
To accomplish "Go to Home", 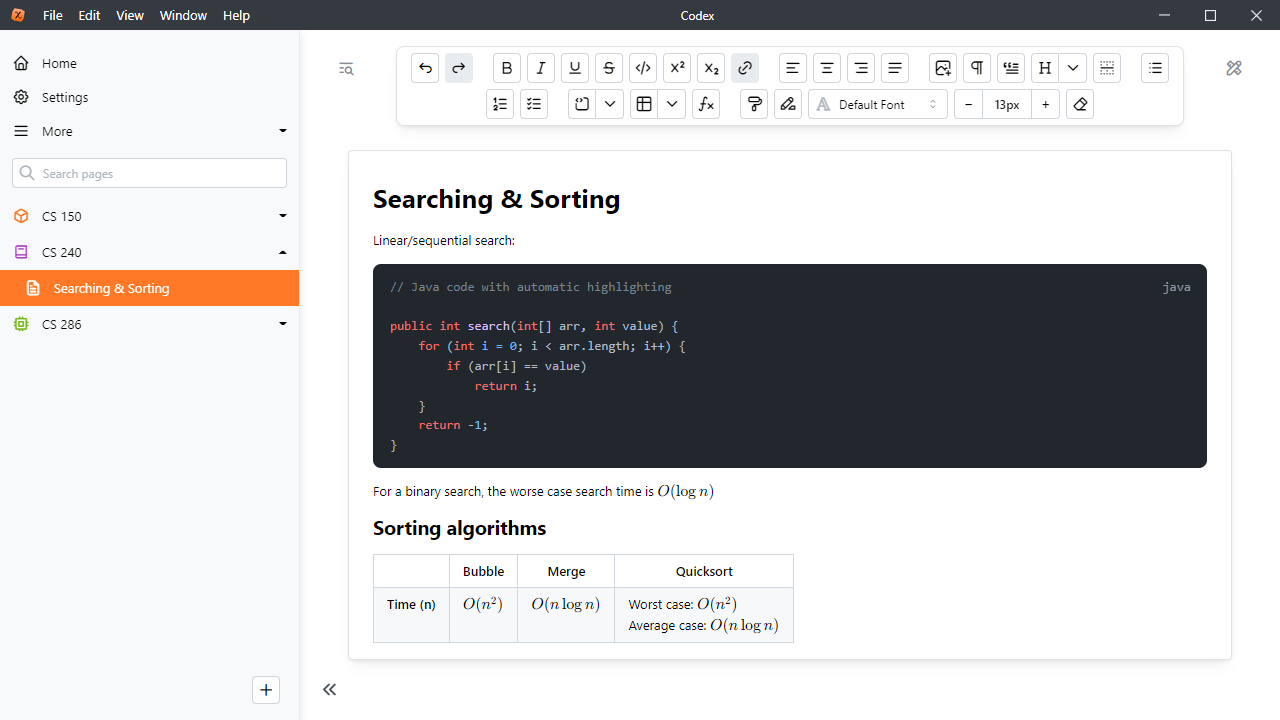I will point(150,63).
